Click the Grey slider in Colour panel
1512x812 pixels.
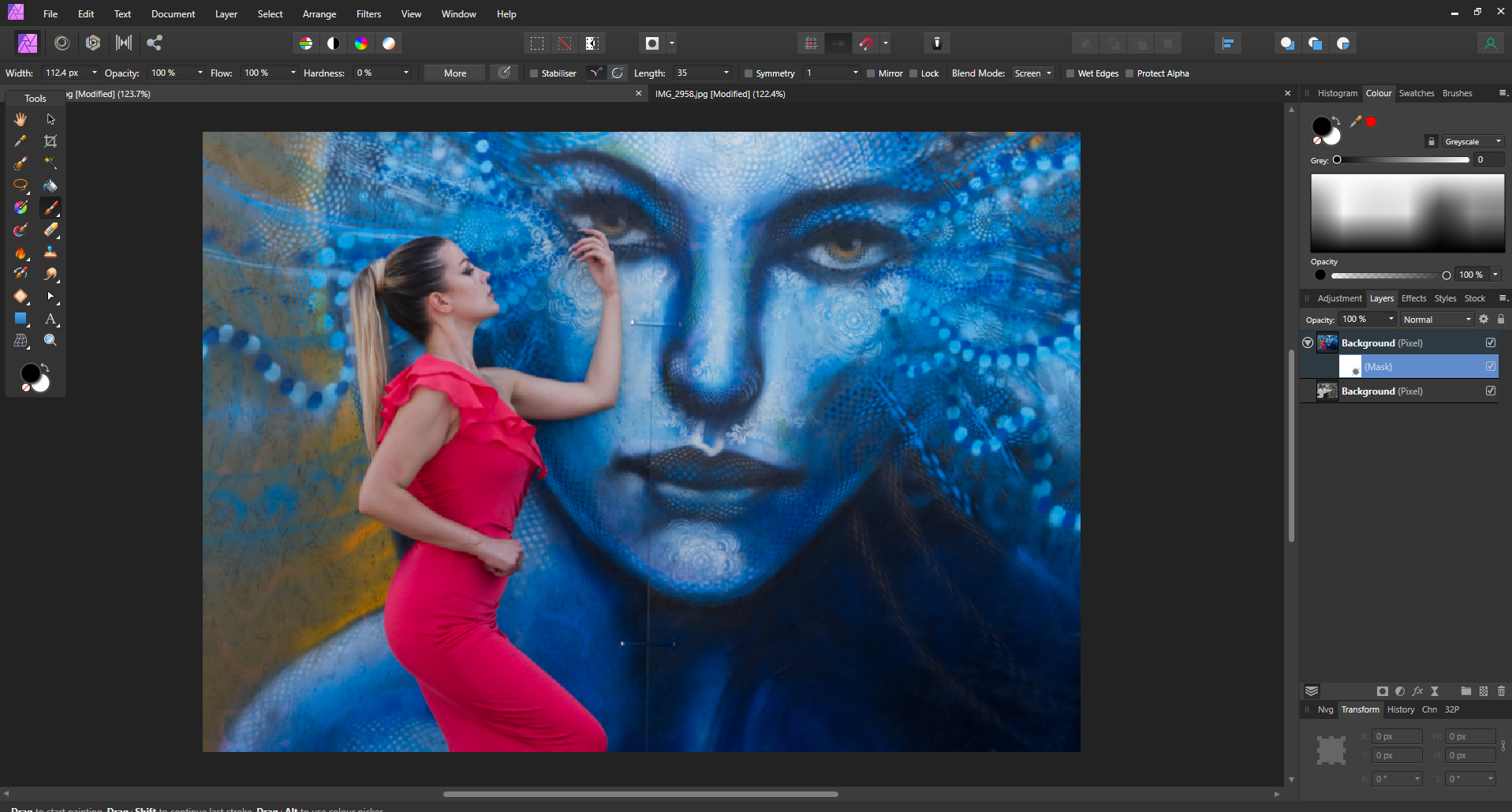1402,160
